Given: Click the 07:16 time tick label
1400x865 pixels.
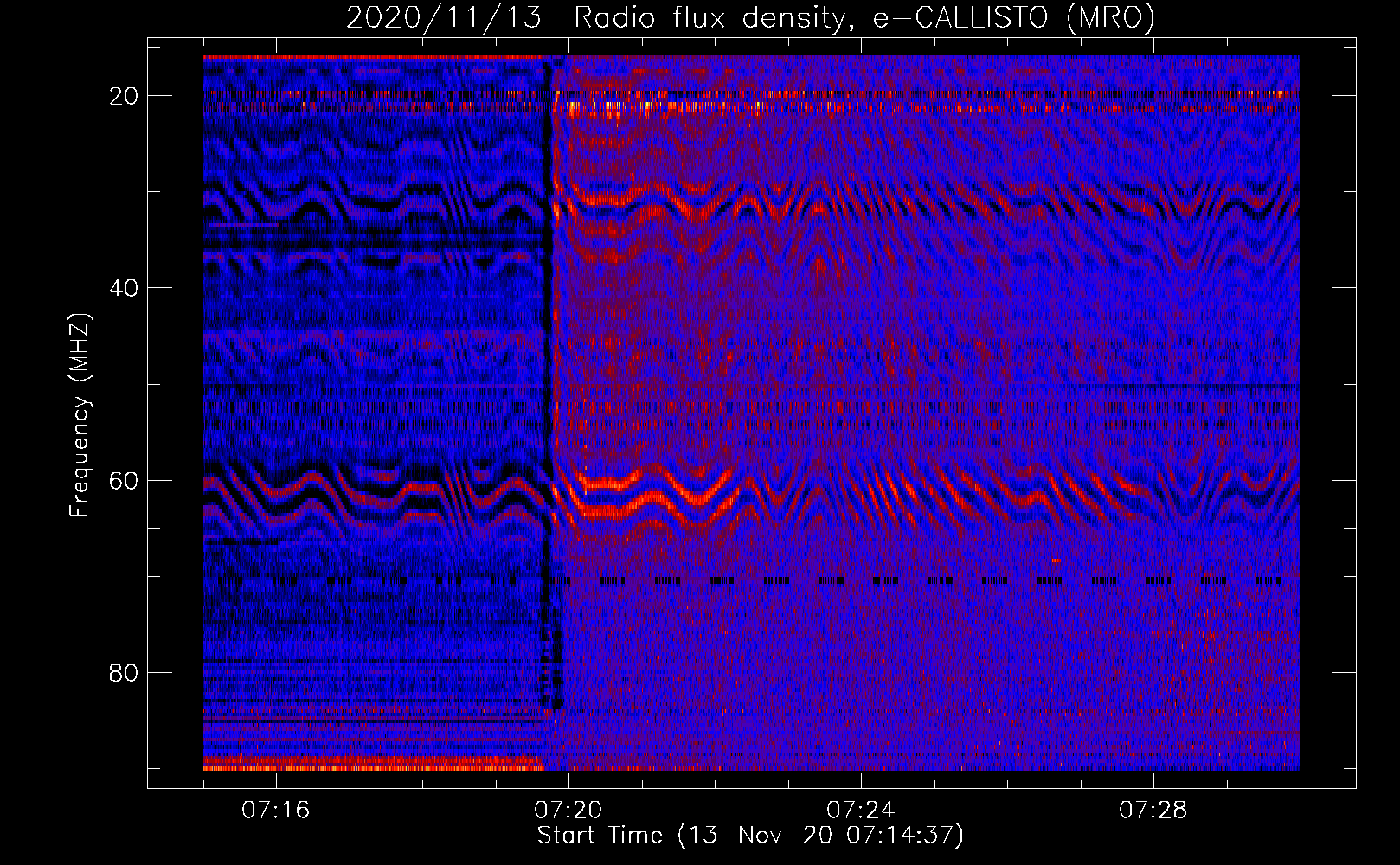Looking at the screenshot, I should 276,811.
